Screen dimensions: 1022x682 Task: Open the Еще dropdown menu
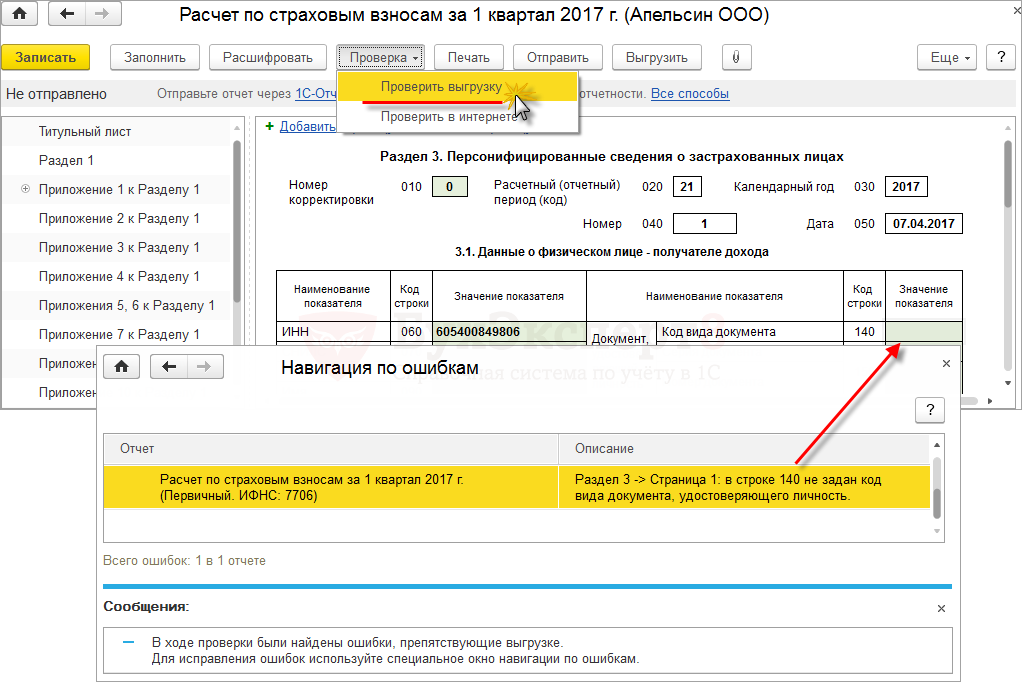point(950,58)
